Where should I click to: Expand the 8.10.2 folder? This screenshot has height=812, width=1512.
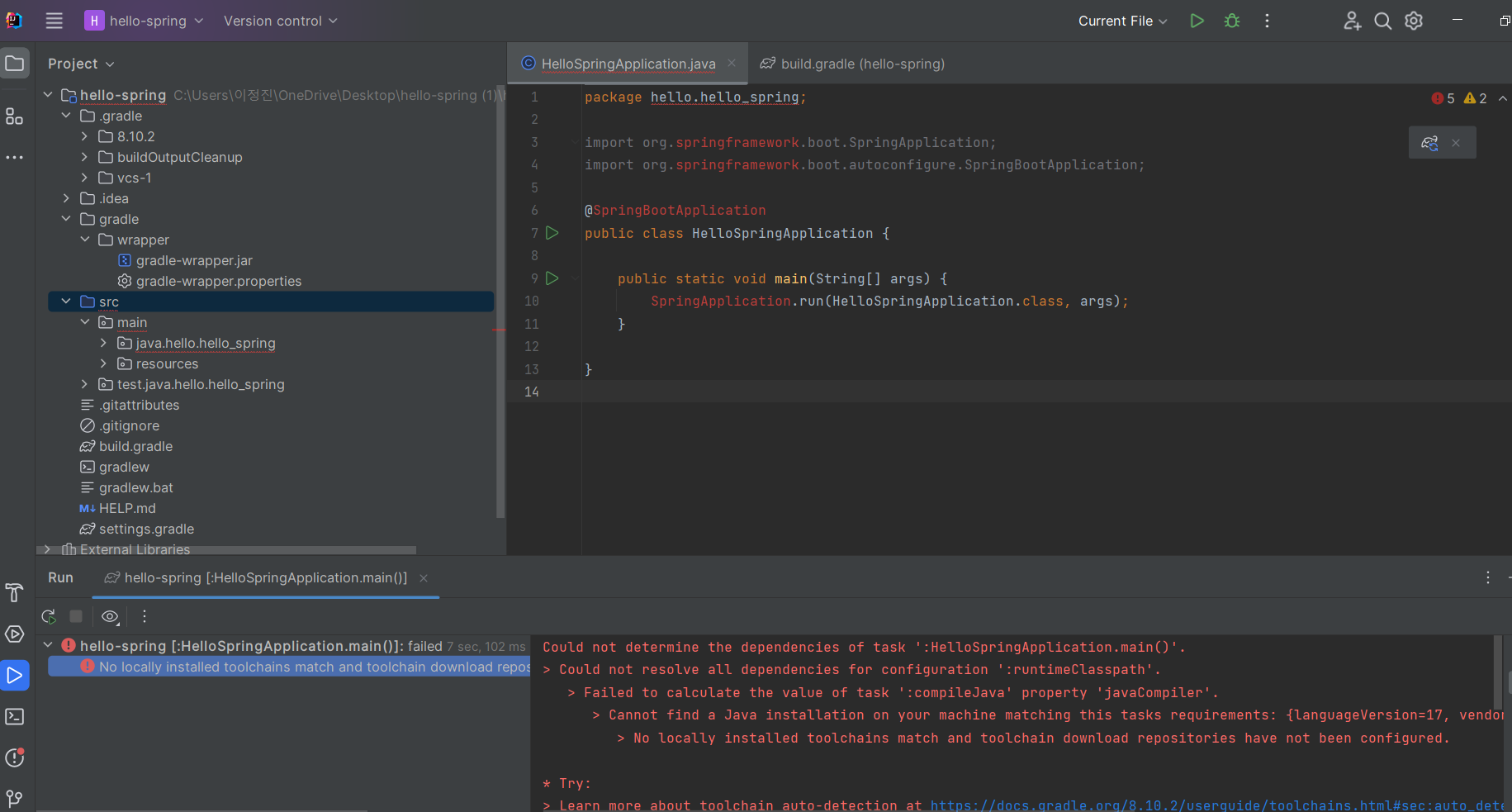(x=84, y=136)
